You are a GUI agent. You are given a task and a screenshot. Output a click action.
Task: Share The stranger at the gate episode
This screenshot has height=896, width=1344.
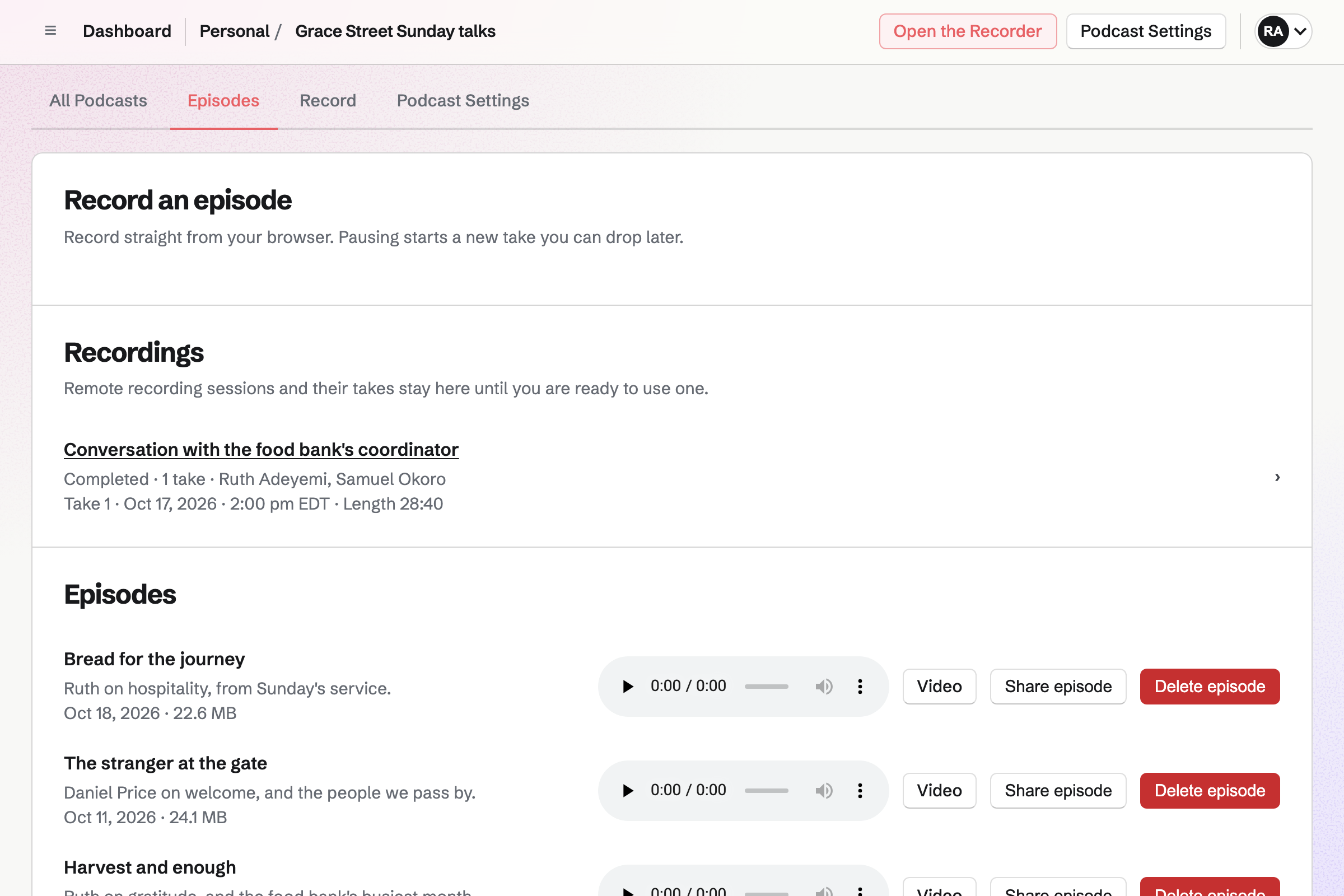point(1058,790)
